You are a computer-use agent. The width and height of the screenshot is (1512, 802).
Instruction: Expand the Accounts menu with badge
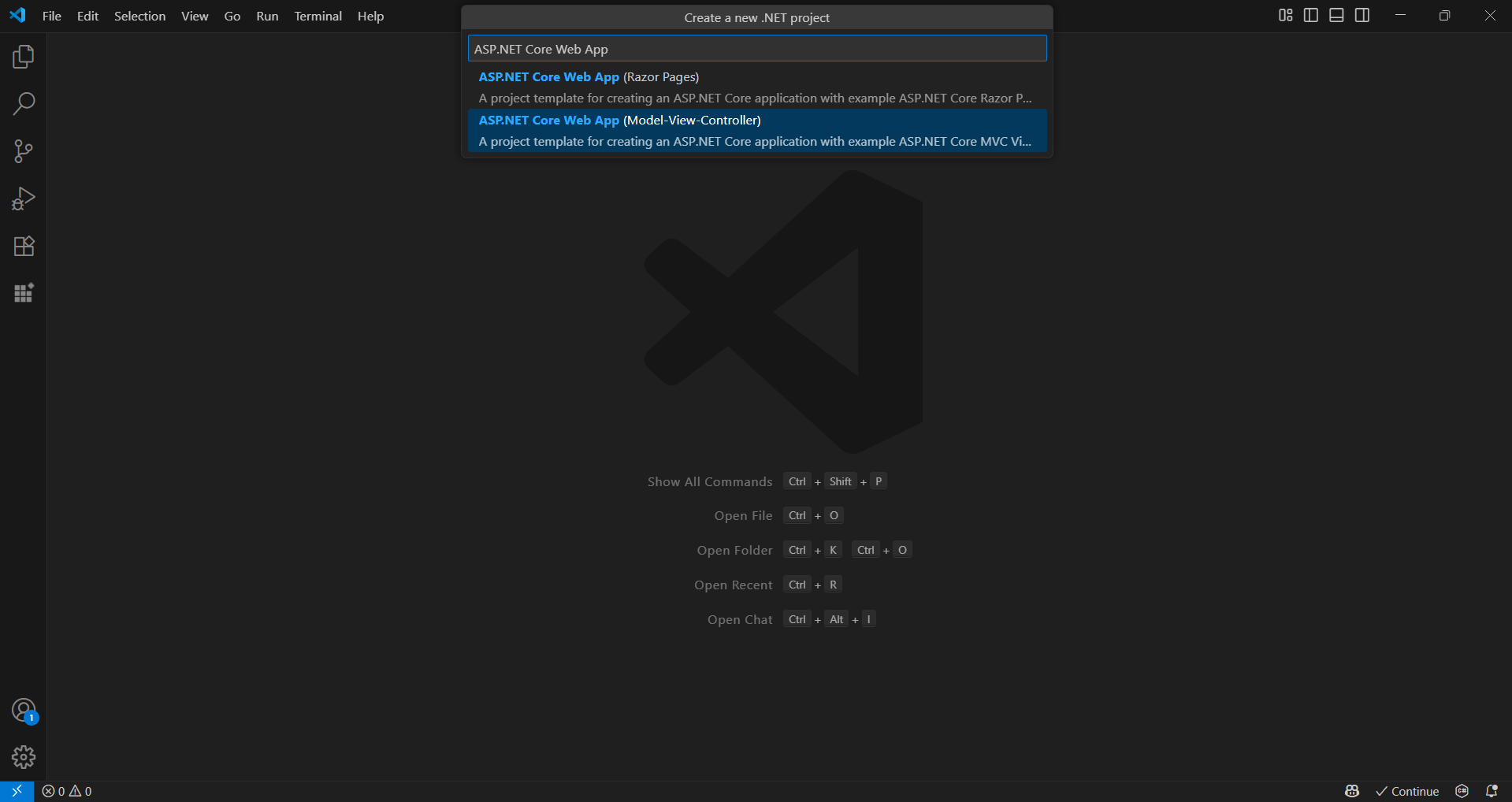click(24, 709)
